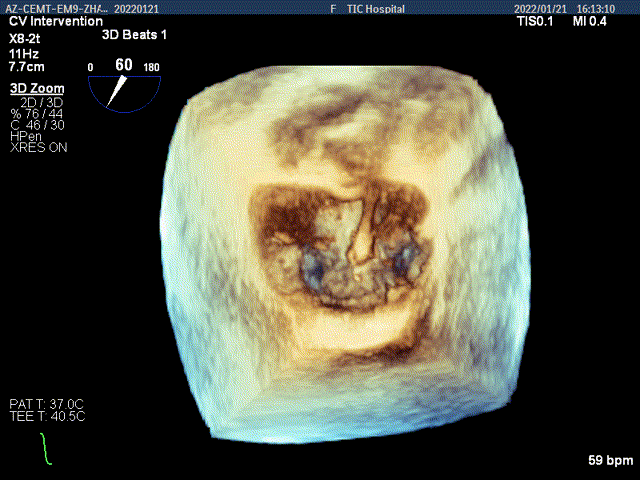Click the white angle pointer in the dial
The height and width of the screenshot is (480, 640).
click(117, 92)
